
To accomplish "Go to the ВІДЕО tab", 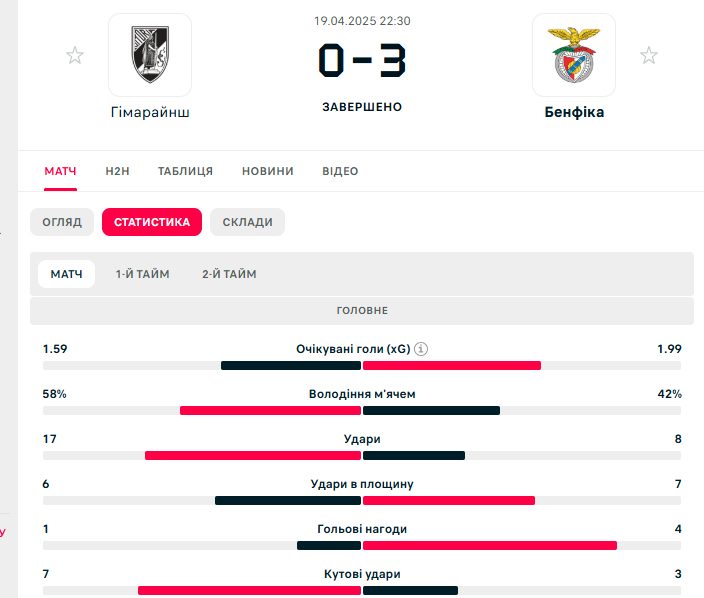I will coord(340,171).
